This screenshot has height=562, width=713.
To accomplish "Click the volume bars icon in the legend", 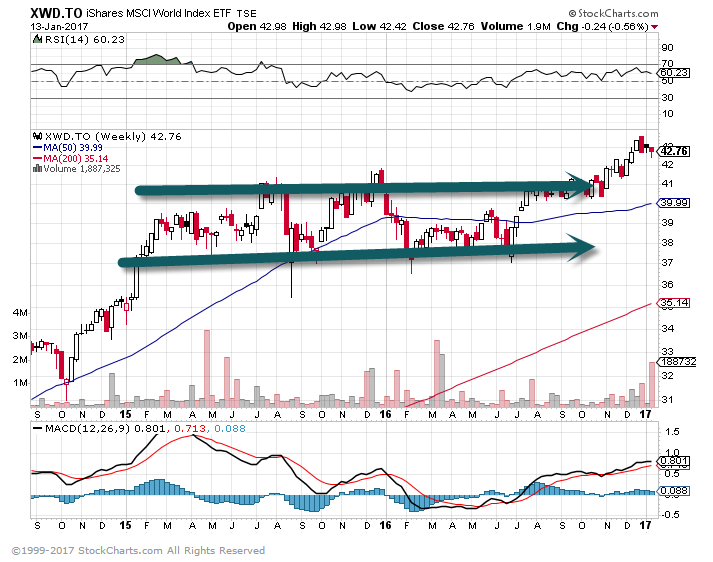I will pos(37,169).
